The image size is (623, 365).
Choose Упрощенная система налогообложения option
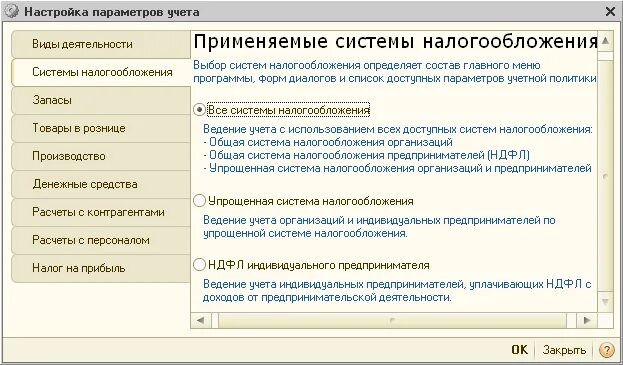(x=199, y=201)
